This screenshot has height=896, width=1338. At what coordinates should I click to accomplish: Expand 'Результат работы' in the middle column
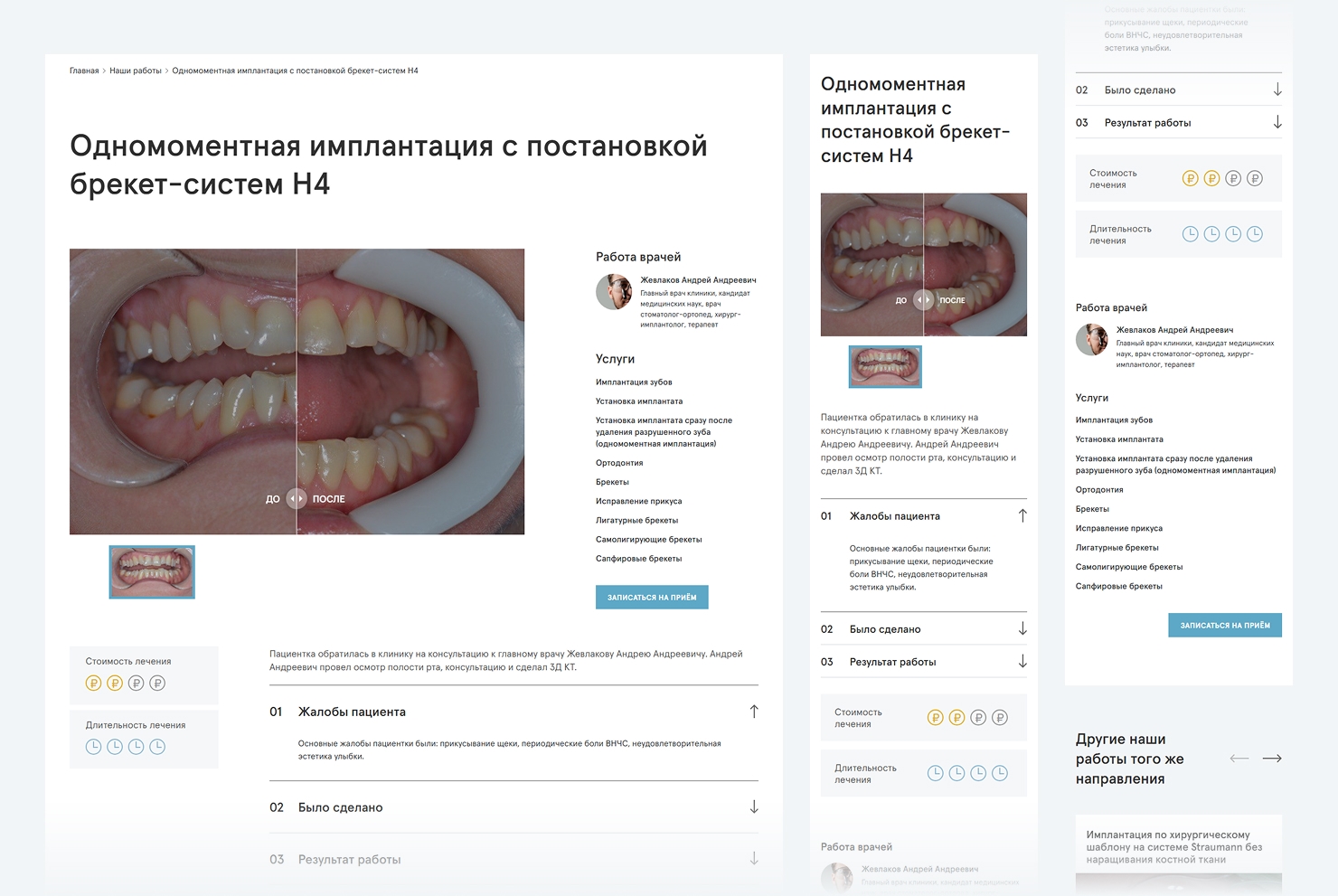[924, 662]
